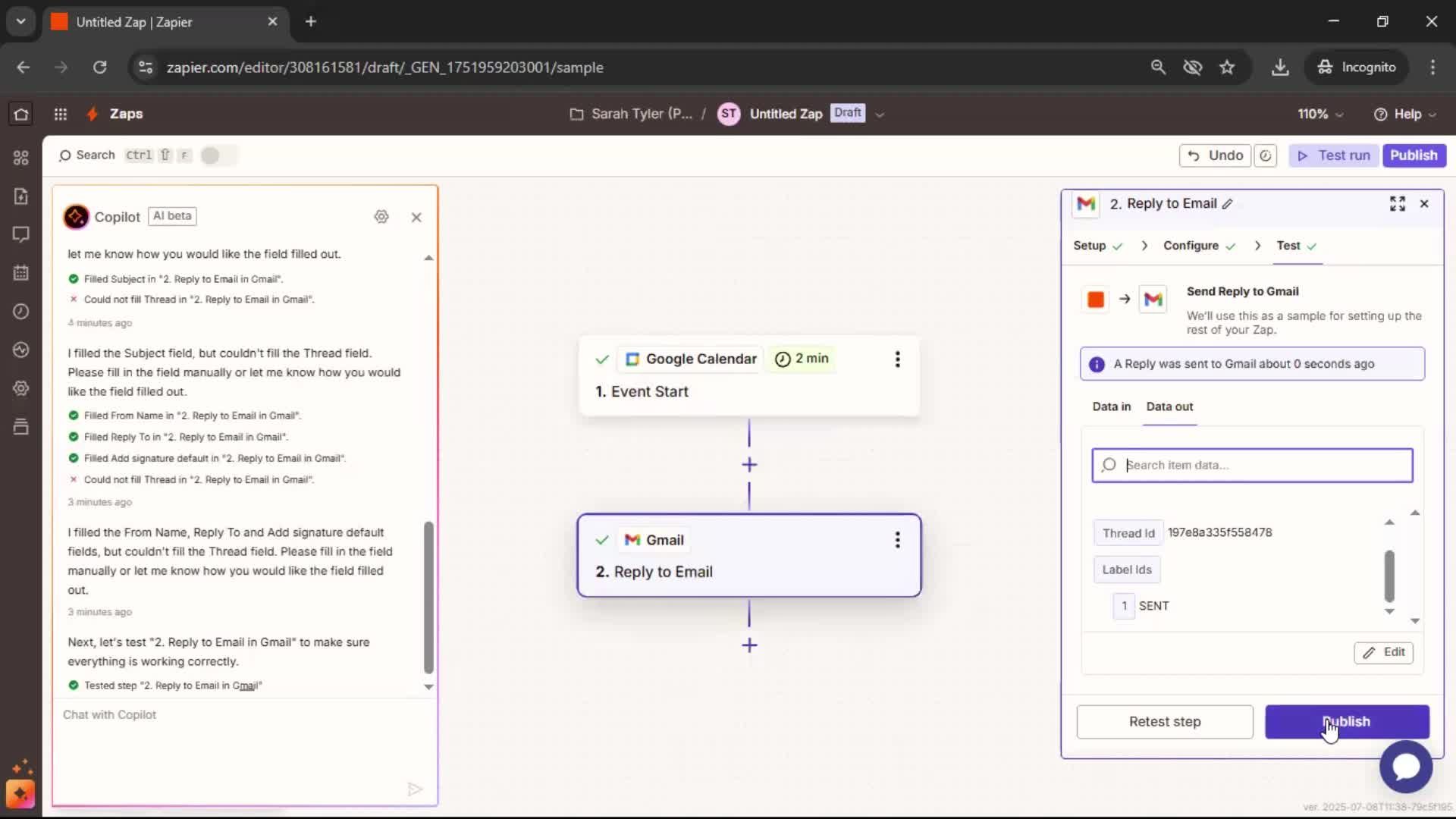
Task: Open a new browser tab
Action: point(311,21)
